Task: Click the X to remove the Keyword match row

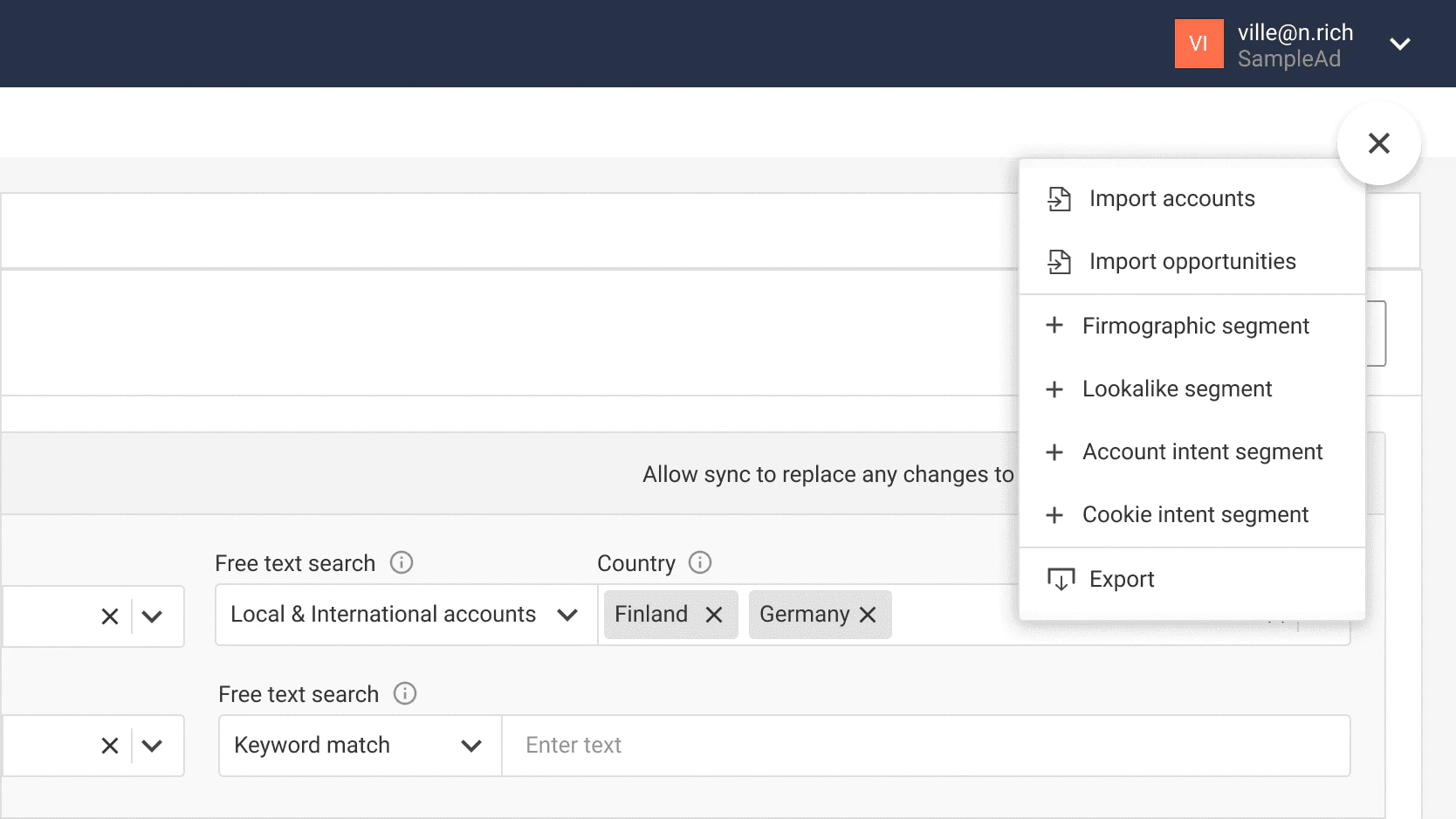Action: pos(108,745)
